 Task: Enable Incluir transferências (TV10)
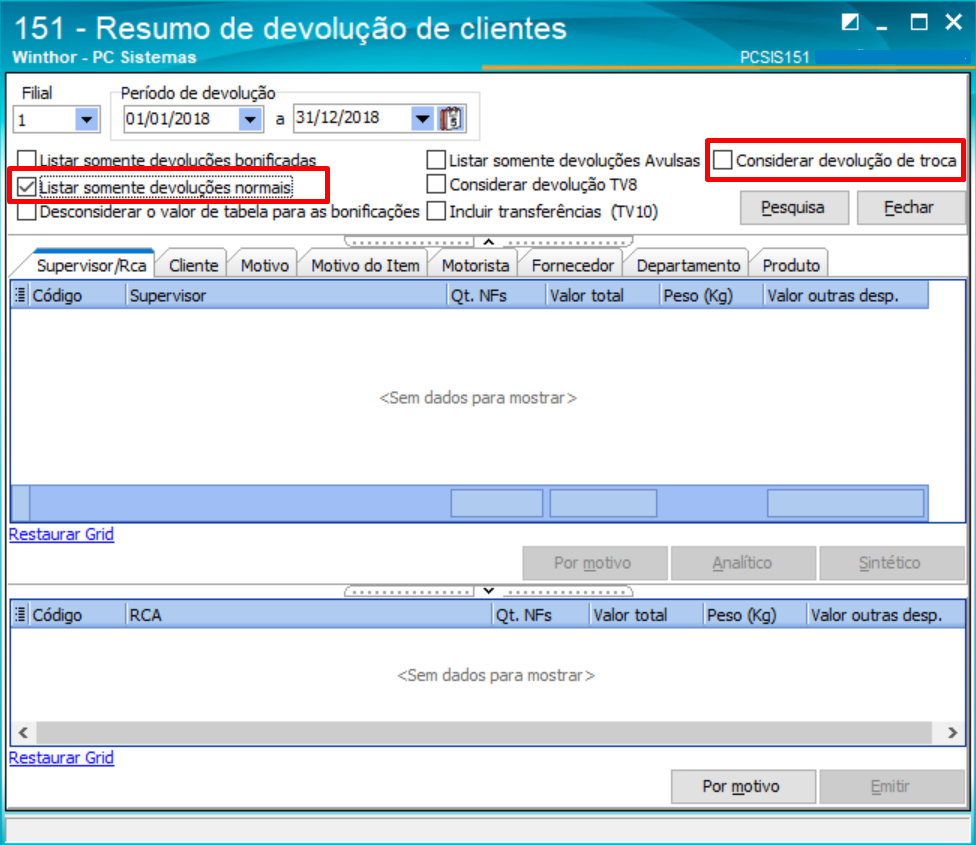tap(436, 211)
